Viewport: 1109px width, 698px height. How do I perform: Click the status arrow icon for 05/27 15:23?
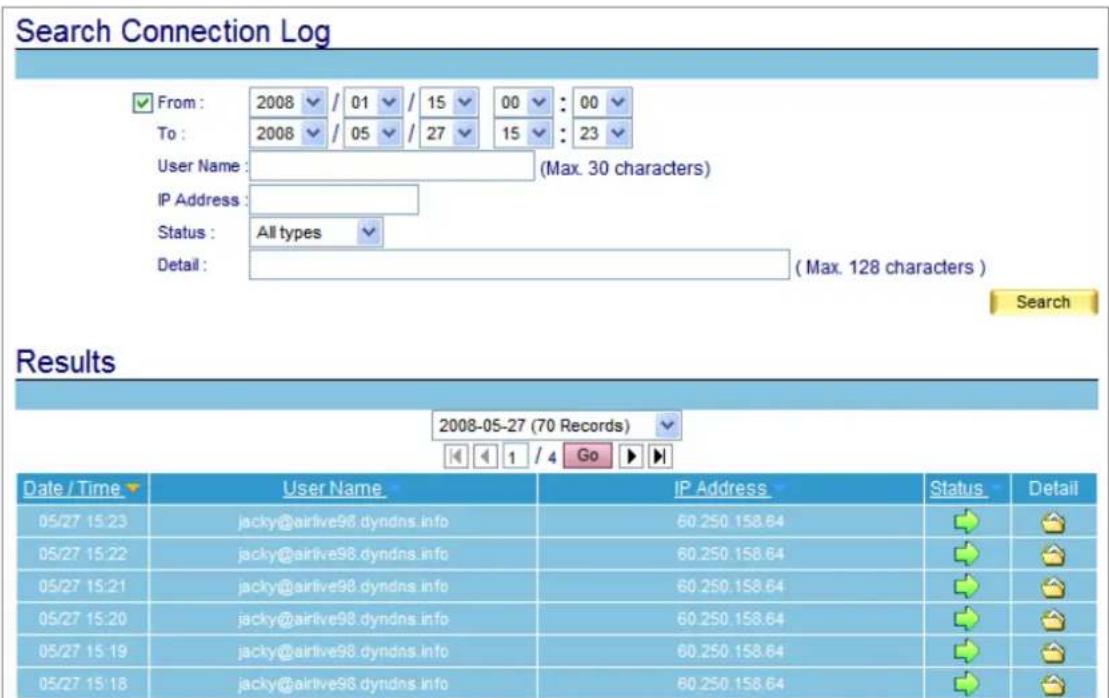click(966, 522)
